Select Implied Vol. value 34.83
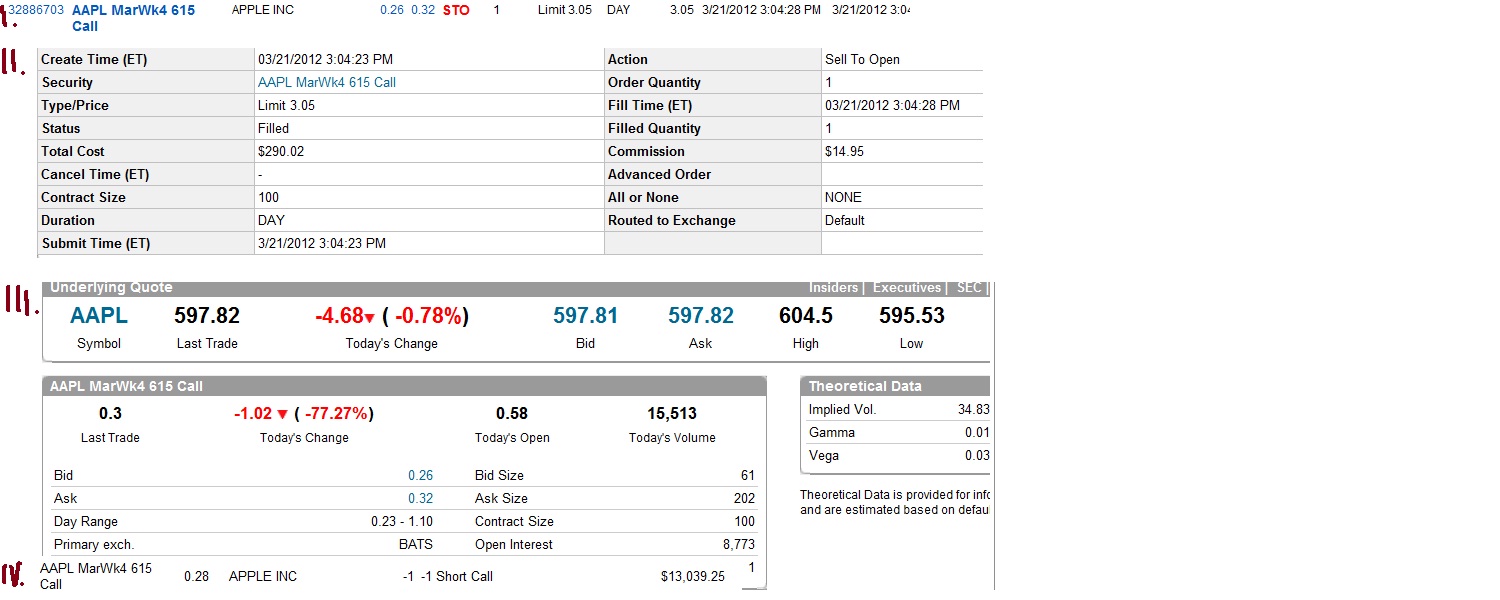 pyautogui.click(x=973, y=410)
